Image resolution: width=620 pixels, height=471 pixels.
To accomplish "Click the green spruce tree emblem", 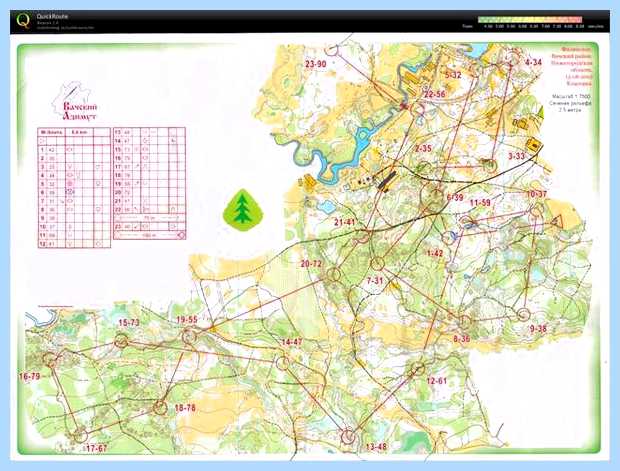I will point(243,210).
